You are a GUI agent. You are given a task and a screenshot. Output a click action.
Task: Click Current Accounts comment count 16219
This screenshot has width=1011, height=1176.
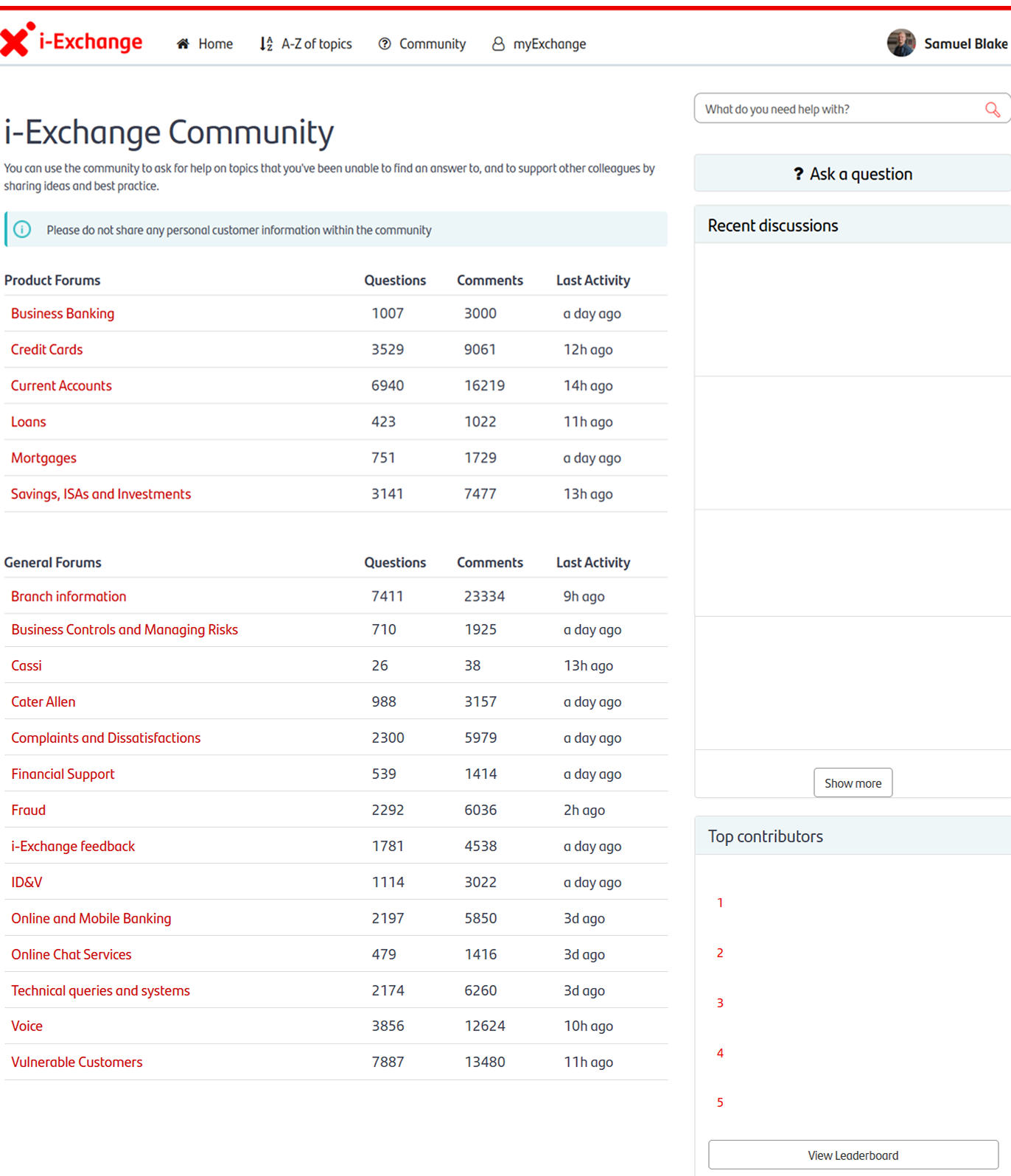(x=484, y=386)
